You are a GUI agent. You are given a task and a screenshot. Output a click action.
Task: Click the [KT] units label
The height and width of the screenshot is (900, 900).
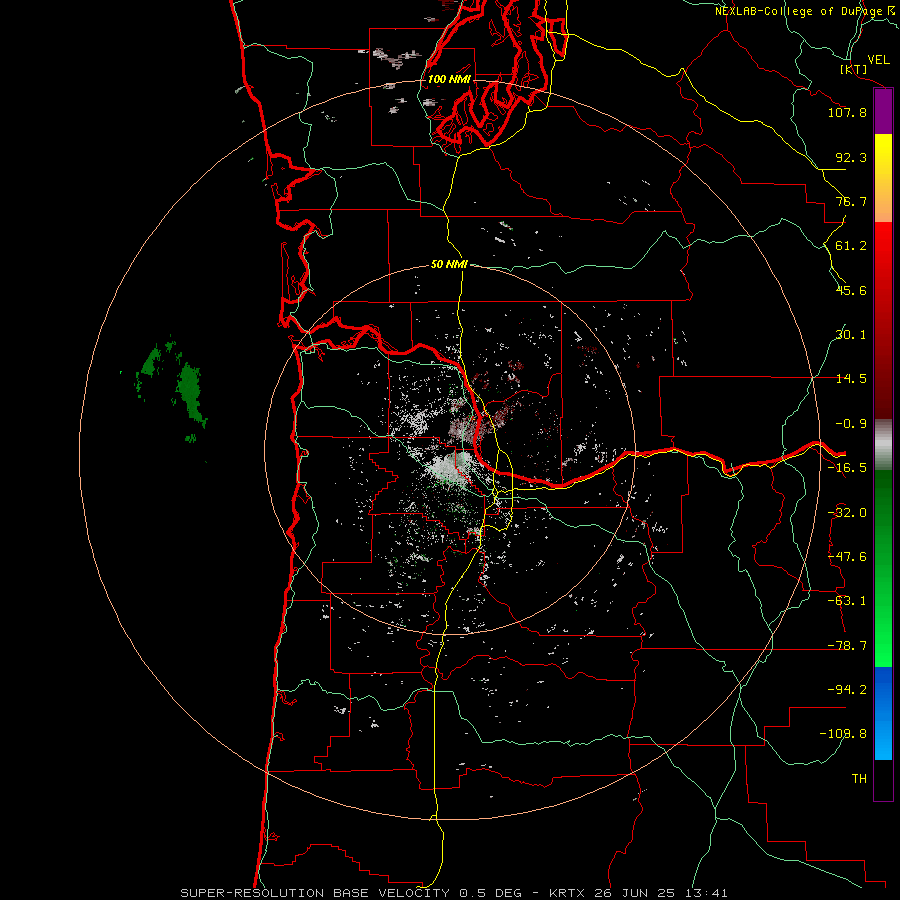[854, 69]
